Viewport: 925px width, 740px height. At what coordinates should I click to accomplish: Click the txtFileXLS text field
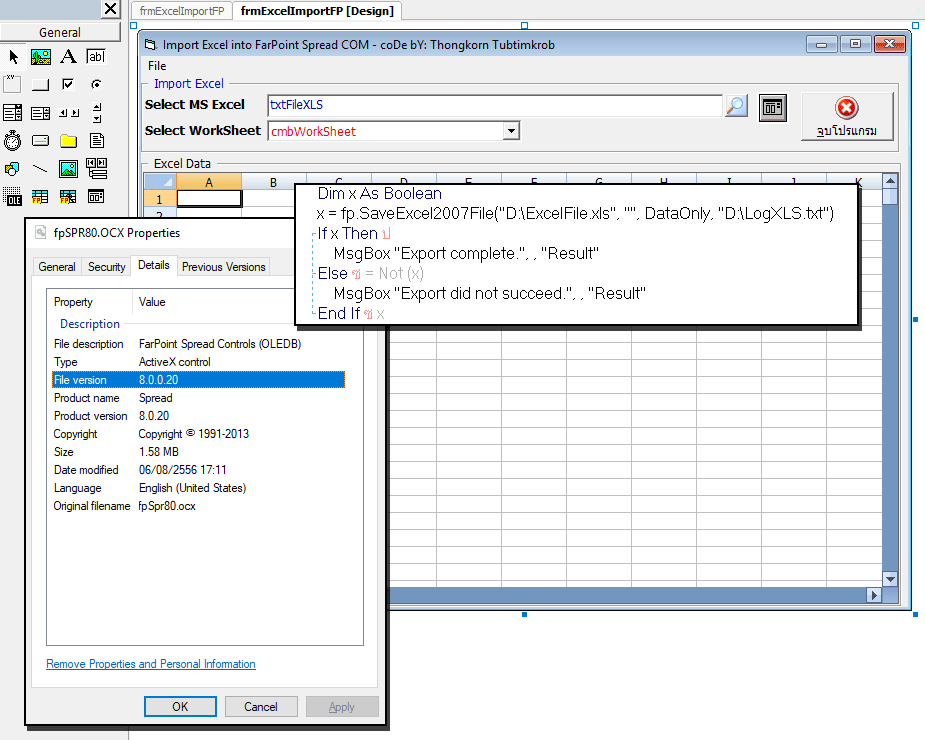click(x=495, y=105)
